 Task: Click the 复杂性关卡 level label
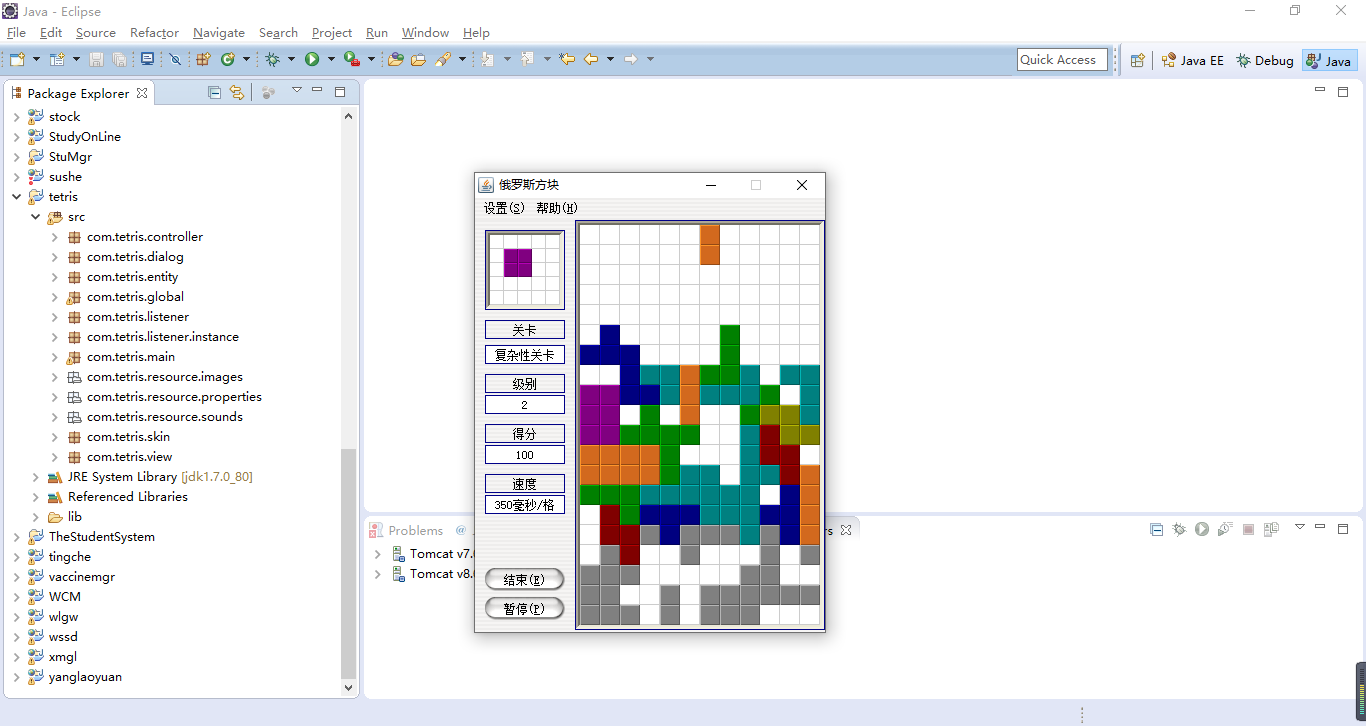coord(525,355)
